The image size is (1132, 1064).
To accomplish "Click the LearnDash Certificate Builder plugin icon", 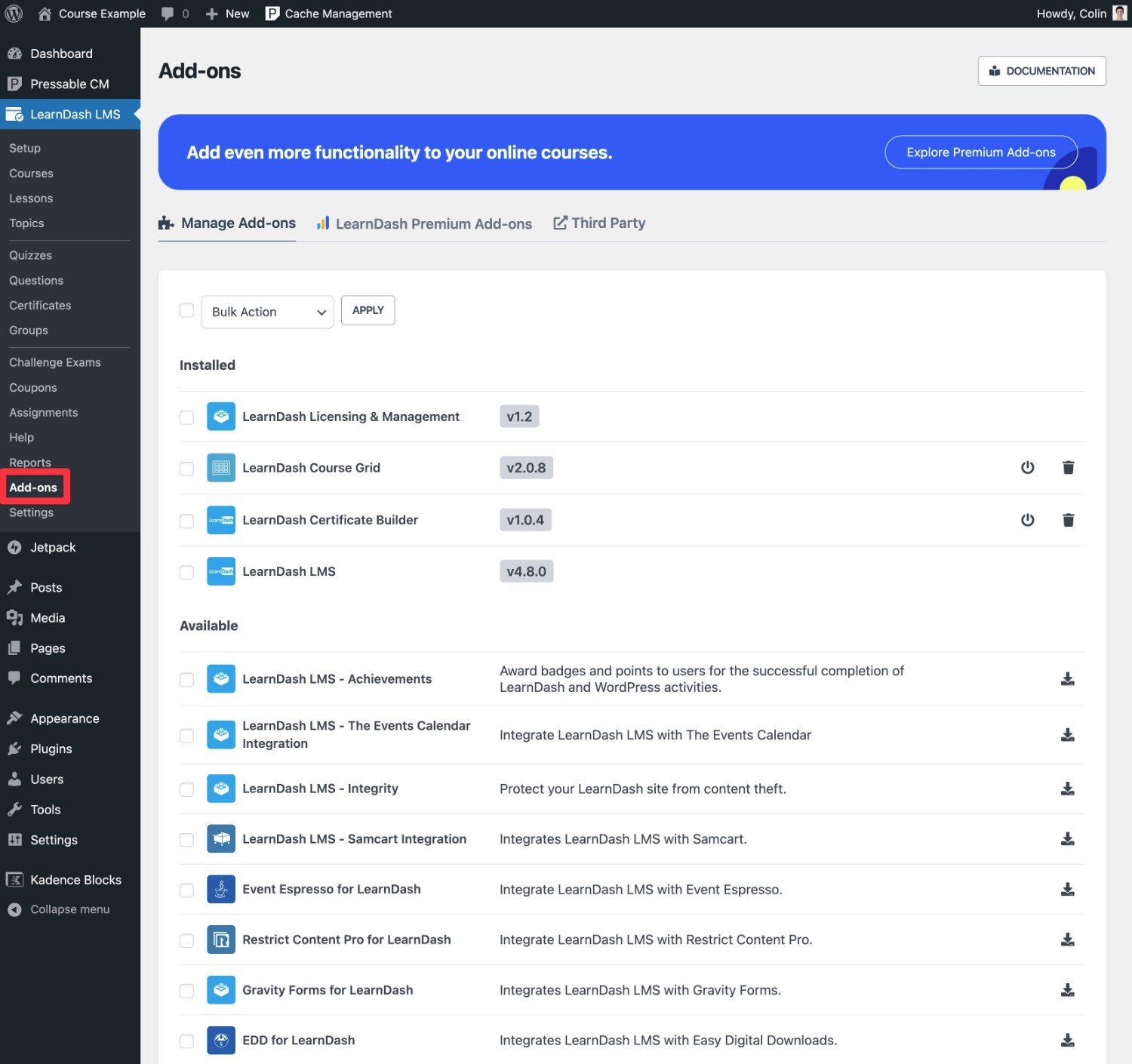I will [x=221, y=520].
